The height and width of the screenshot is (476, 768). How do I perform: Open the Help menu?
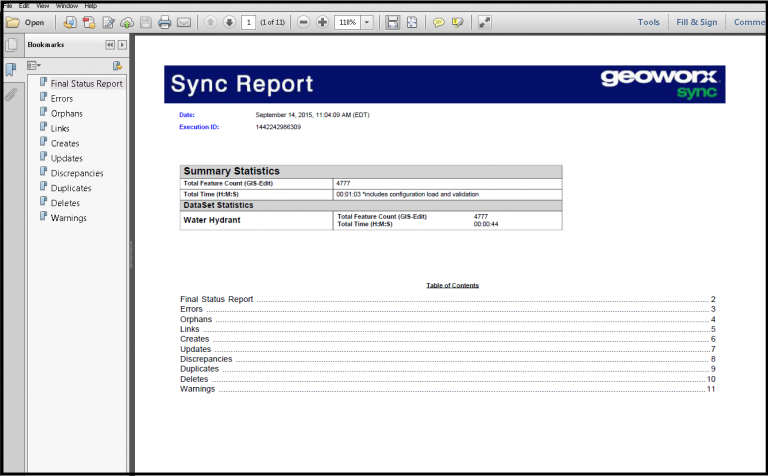(x=91, y=6)
